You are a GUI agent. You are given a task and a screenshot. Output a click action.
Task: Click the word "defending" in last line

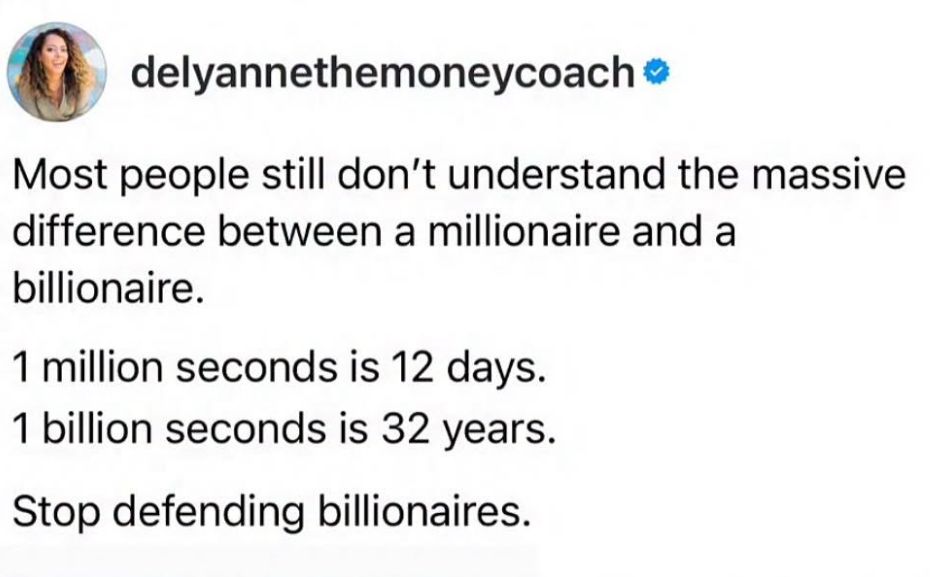(208, 511)
